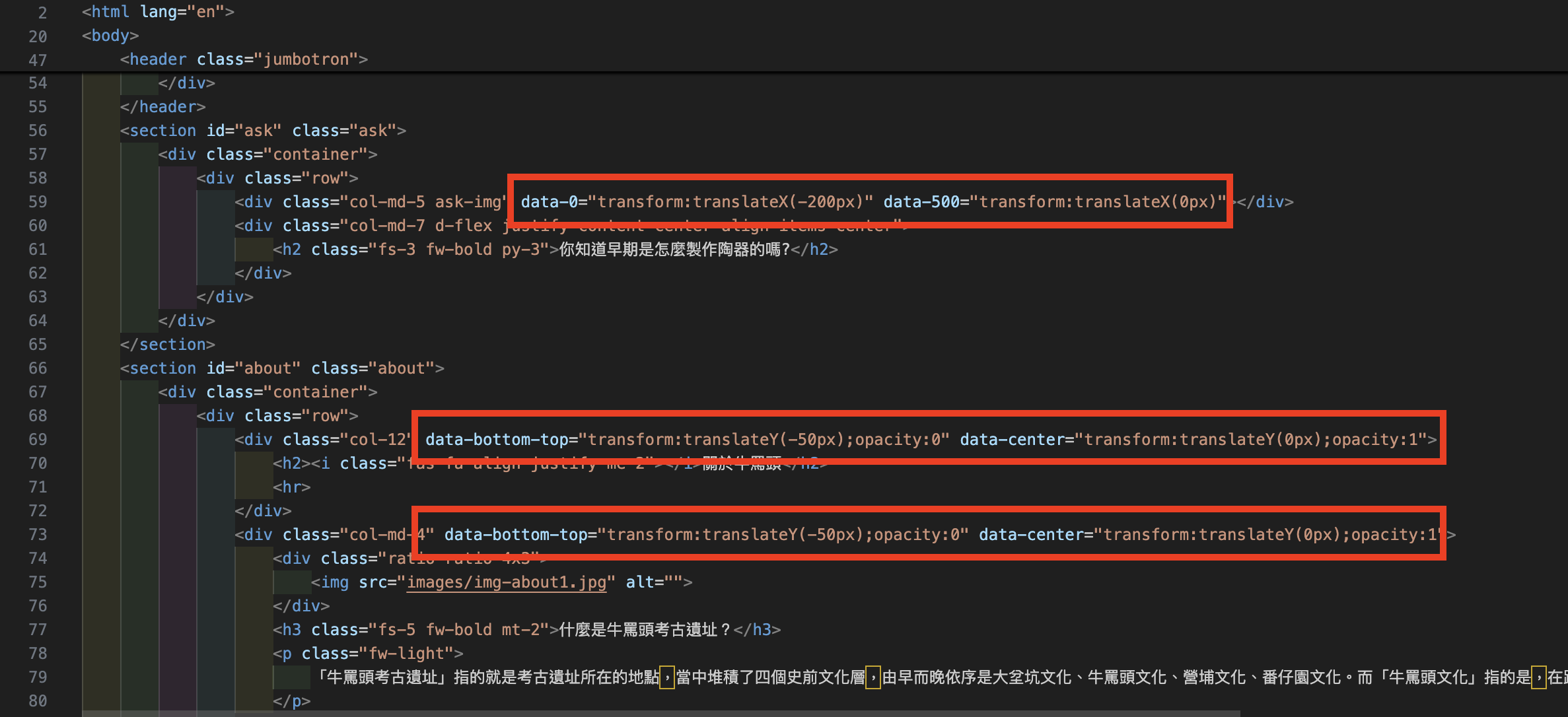Click the sticky body tag line
Viewport: 1568px width, 717px height.
point(110,36)
